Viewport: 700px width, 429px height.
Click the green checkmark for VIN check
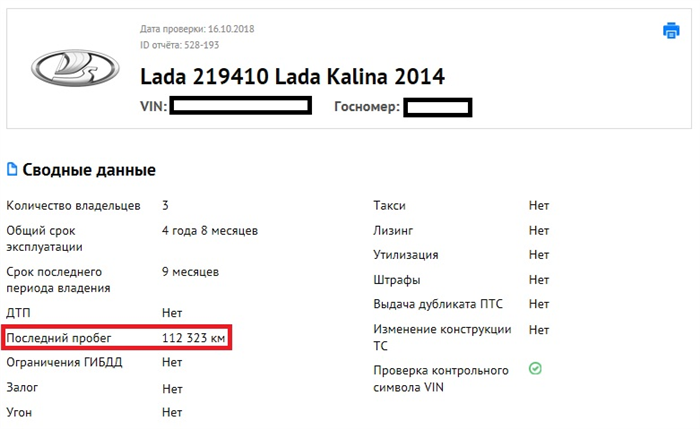click(x=535, y=369)
